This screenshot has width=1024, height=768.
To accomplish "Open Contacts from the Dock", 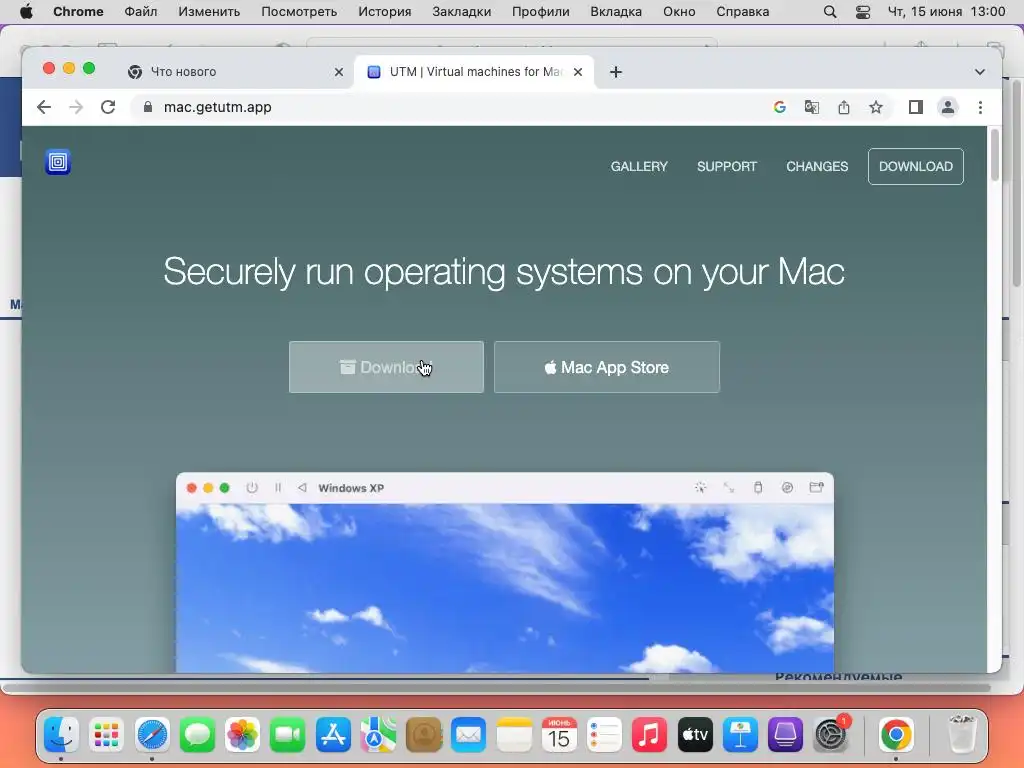I will click(x=423, y=735).
